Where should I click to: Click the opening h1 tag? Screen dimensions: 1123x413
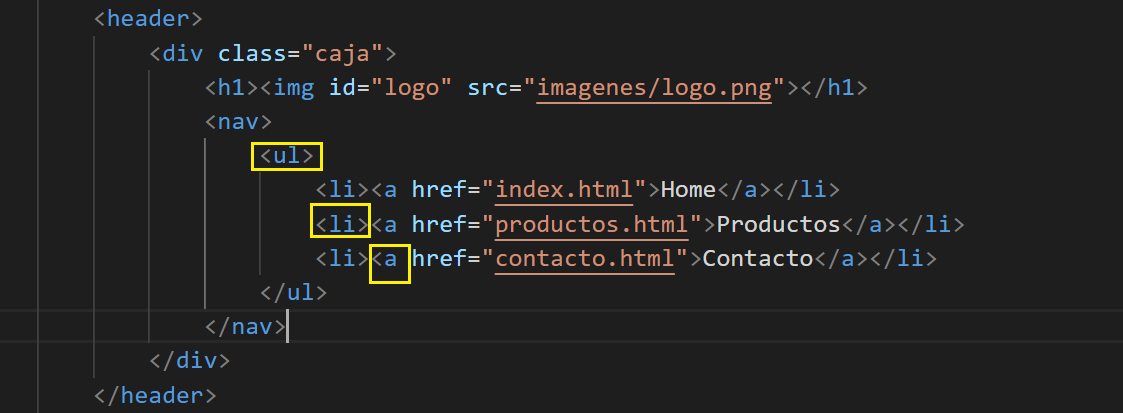tap(231, 87)
